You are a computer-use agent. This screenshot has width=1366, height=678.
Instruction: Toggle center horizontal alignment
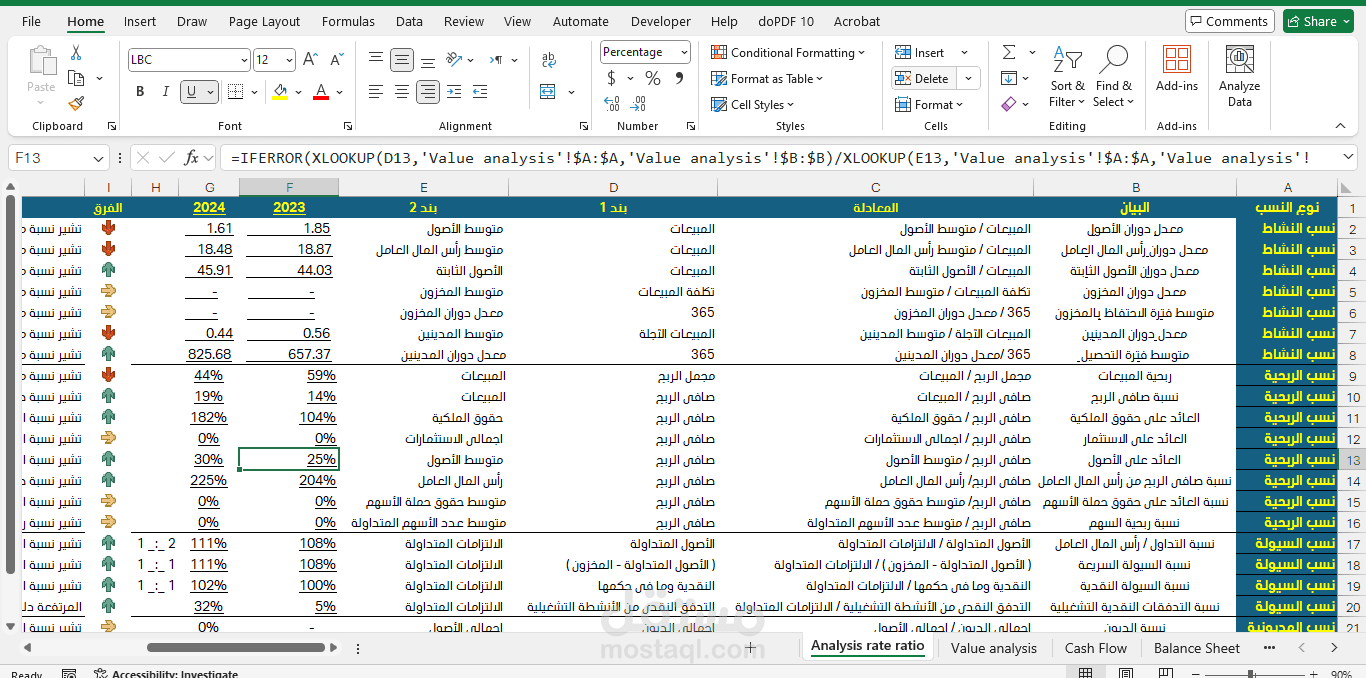click(402, 92)
